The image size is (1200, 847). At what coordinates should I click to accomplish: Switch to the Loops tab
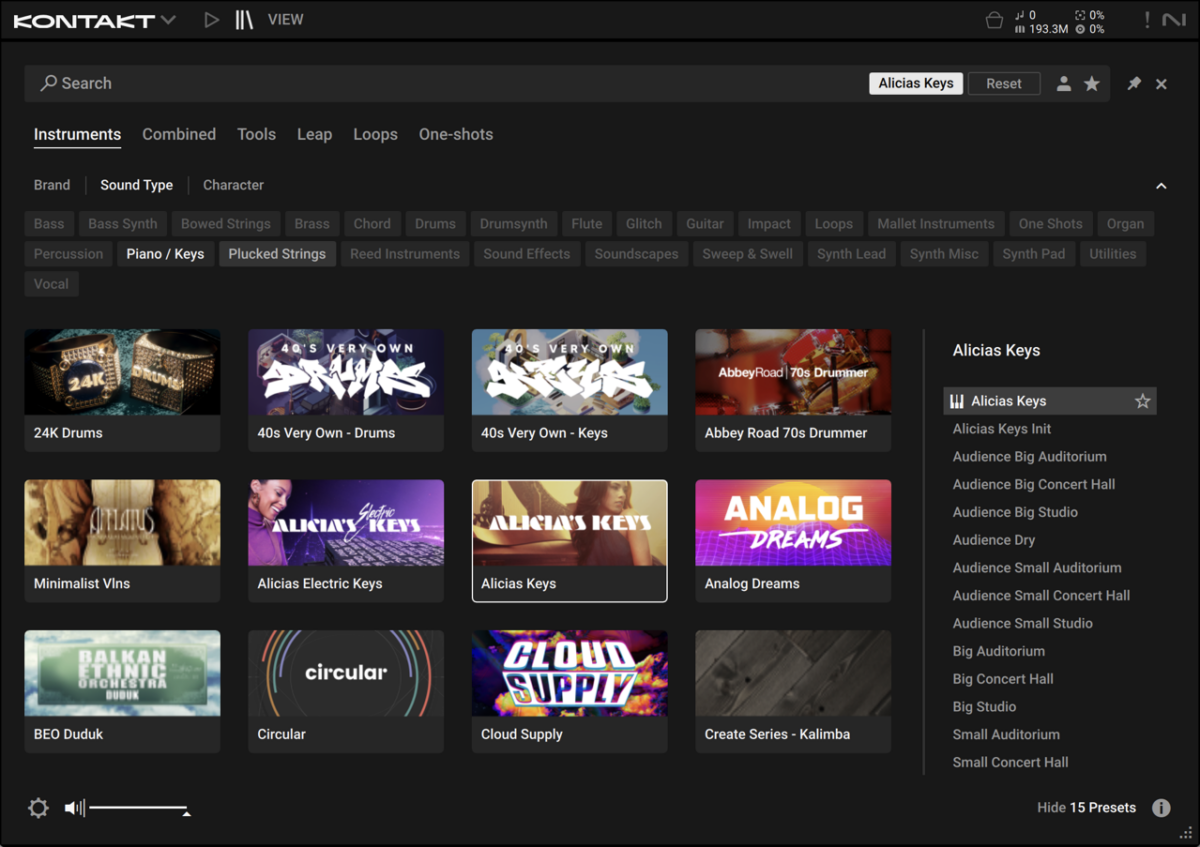(x=375, y=134)
